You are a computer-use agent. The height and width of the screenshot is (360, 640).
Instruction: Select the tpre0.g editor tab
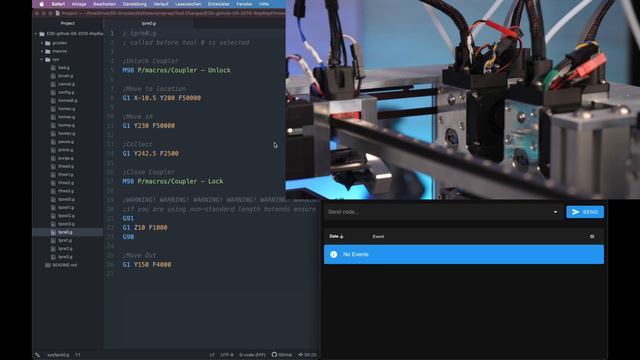click(149, 23)
